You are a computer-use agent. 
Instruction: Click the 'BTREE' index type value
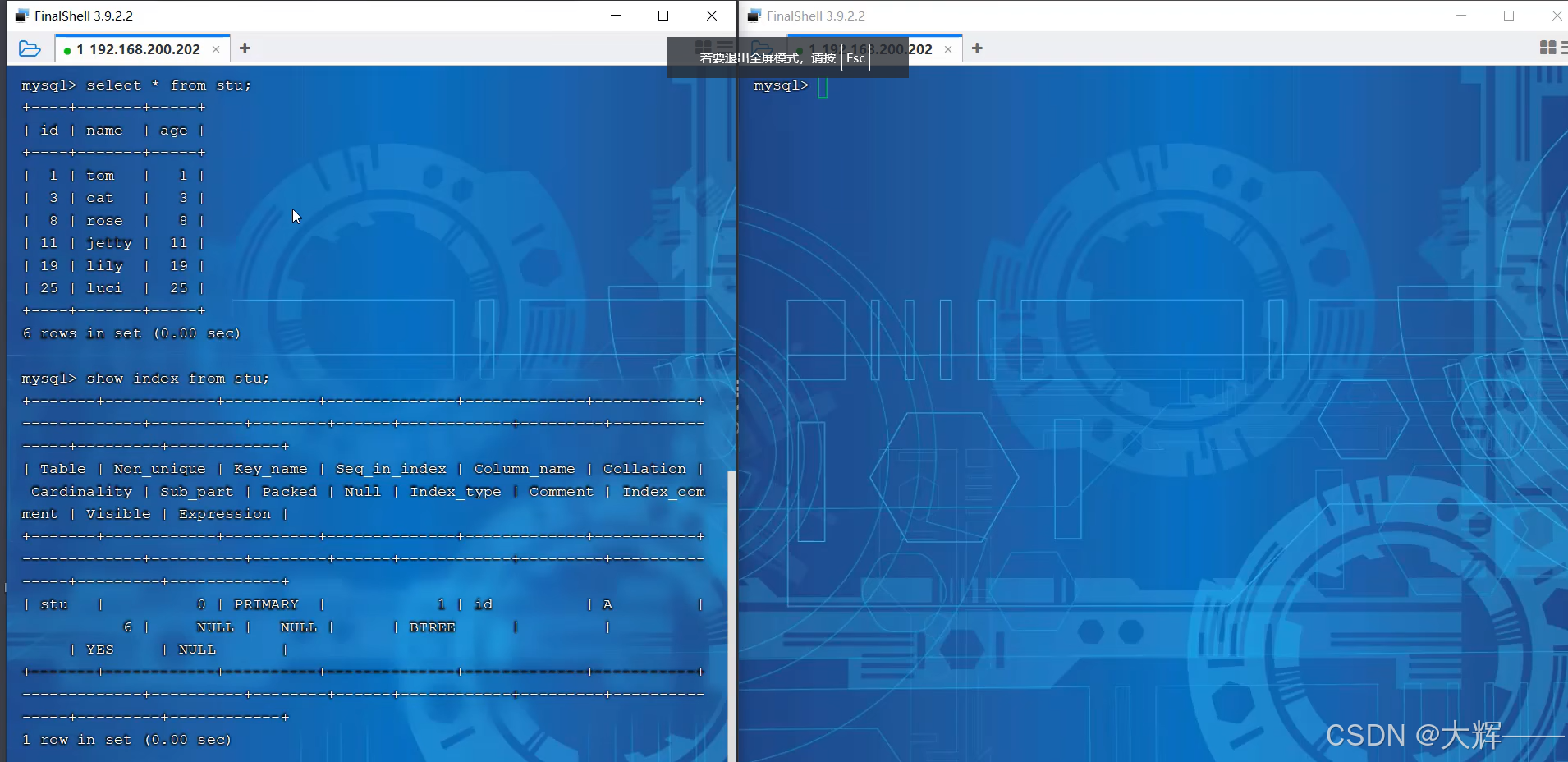tap(433, 627)
